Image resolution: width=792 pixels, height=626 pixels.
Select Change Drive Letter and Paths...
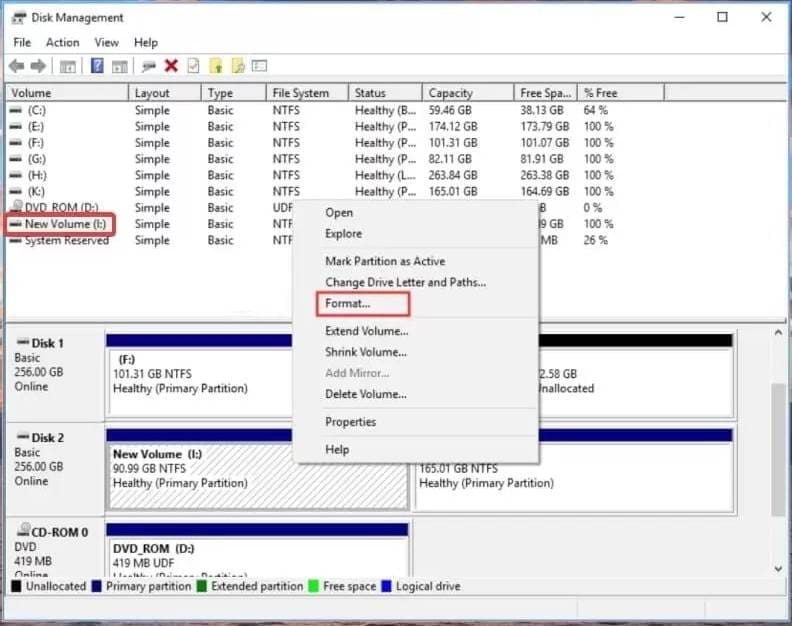click(405, 282)
